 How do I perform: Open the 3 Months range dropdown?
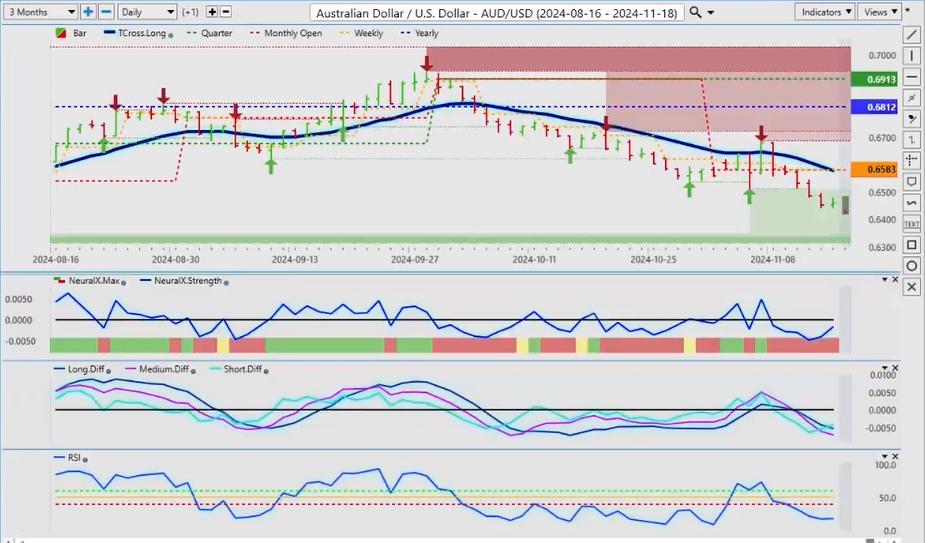pyautogui.click(x=40, y=12)
